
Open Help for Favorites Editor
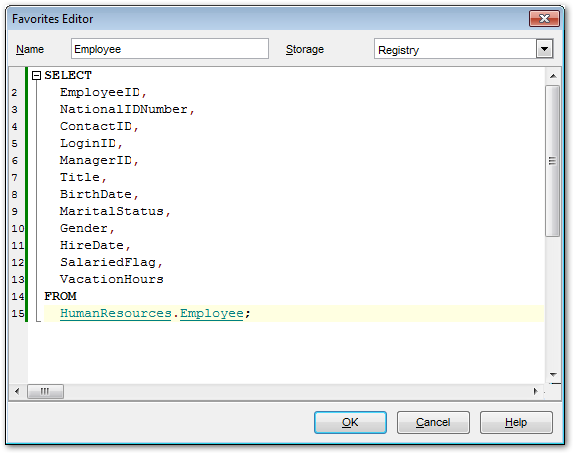click(x=516, y=422)
